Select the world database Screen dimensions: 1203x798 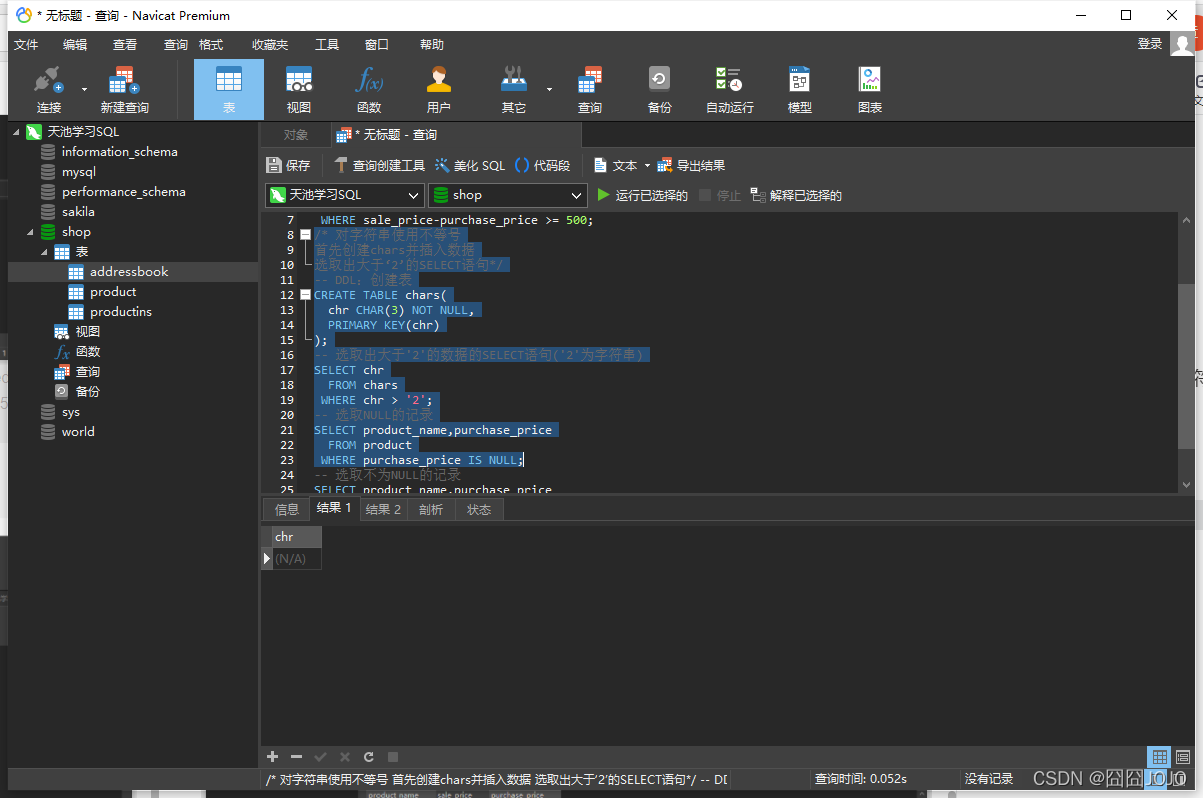coord(78,431)
